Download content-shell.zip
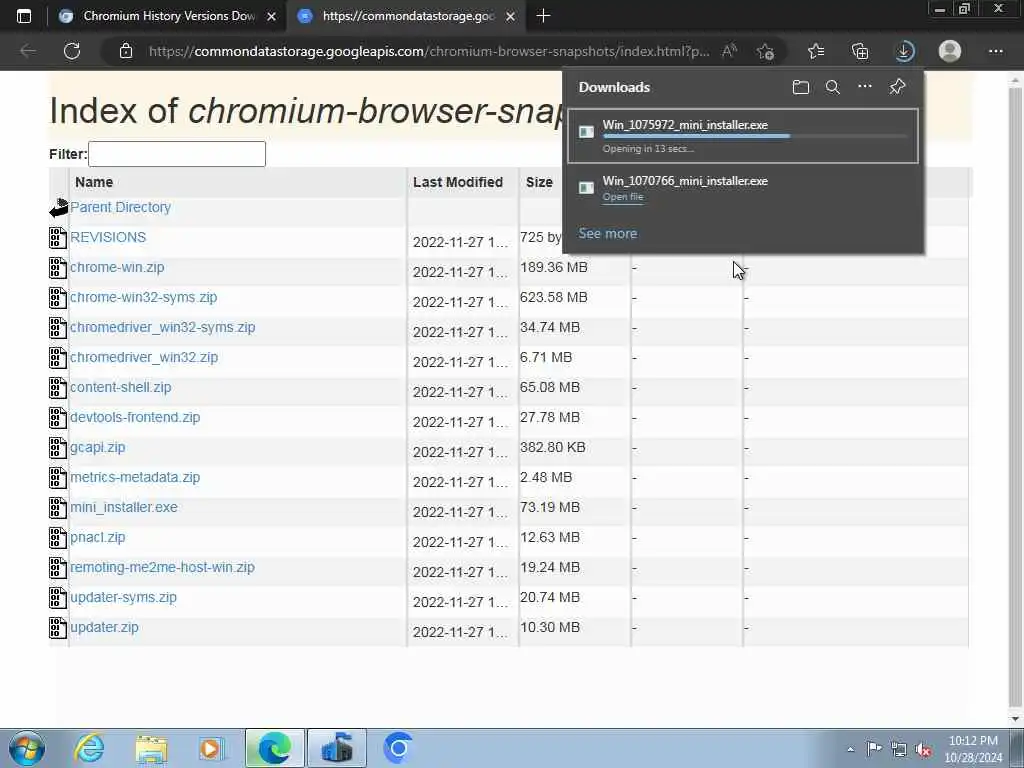 pyautogui.click(x=121, y=387)
